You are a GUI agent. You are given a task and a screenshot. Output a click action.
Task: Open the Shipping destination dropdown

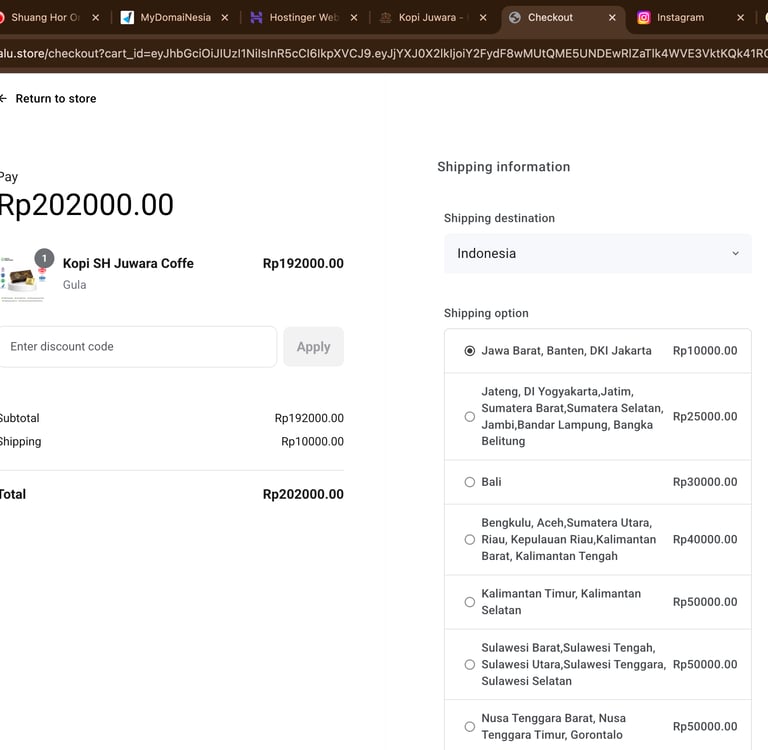point(597,254)
